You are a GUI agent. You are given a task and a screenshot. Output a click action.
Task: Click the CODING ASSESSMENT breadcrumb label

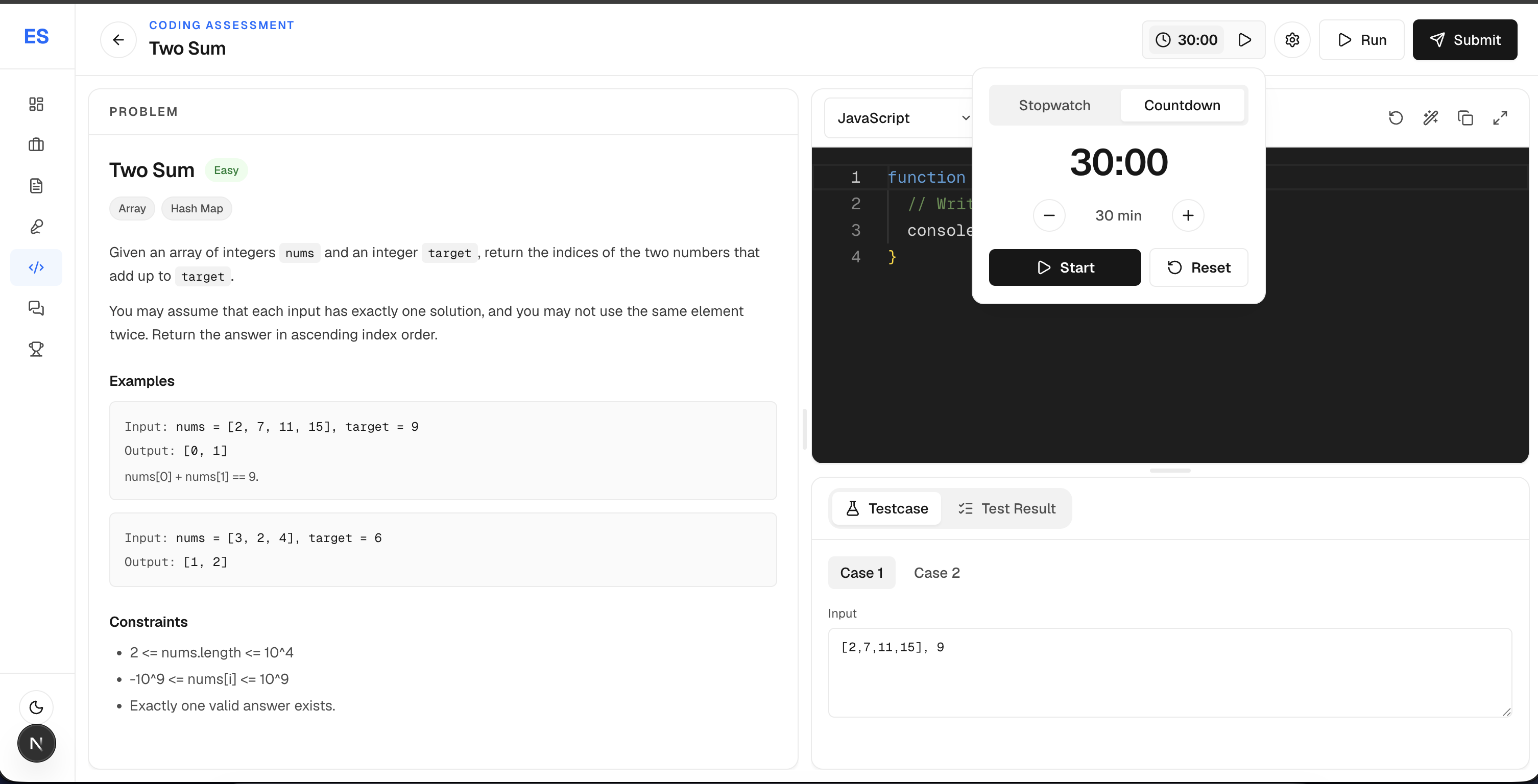point(222,25)
